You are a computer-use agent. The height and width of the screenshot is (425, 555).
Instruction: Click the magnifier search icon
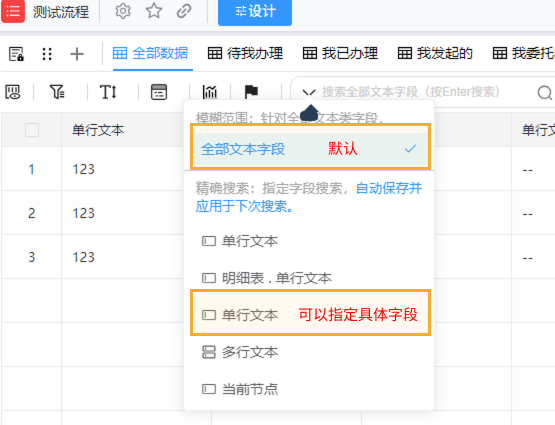[544, 93]
